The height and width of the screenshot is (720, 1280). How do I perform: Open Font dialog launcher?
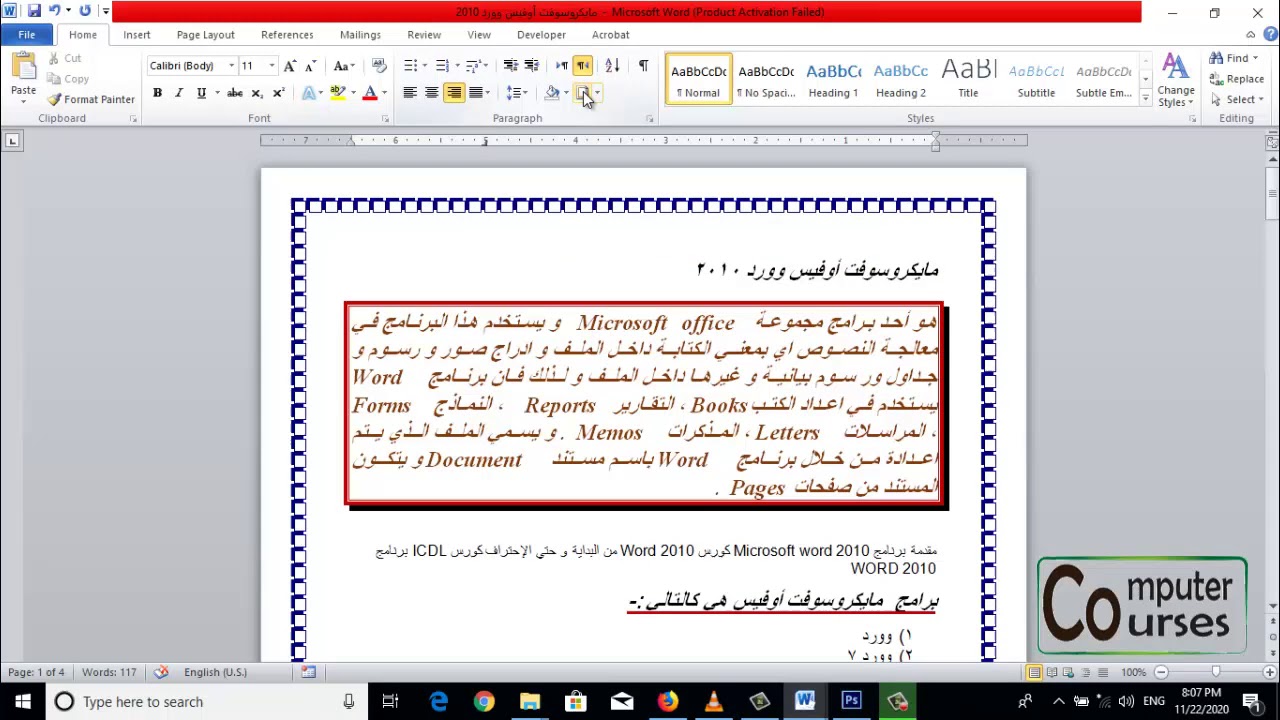click(385, 119)
